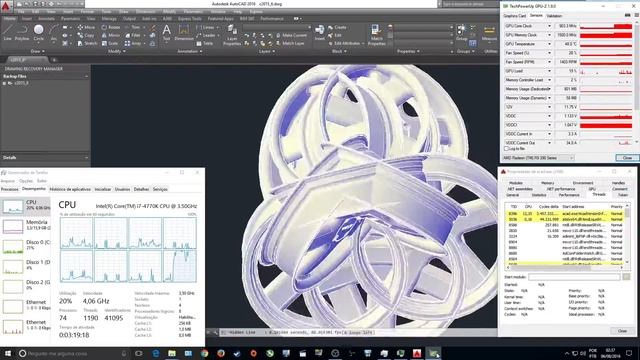Open the Arquivo menu in Task Manager
The height and width of the screenshot is (360, 640).
[x=7, y=181]
